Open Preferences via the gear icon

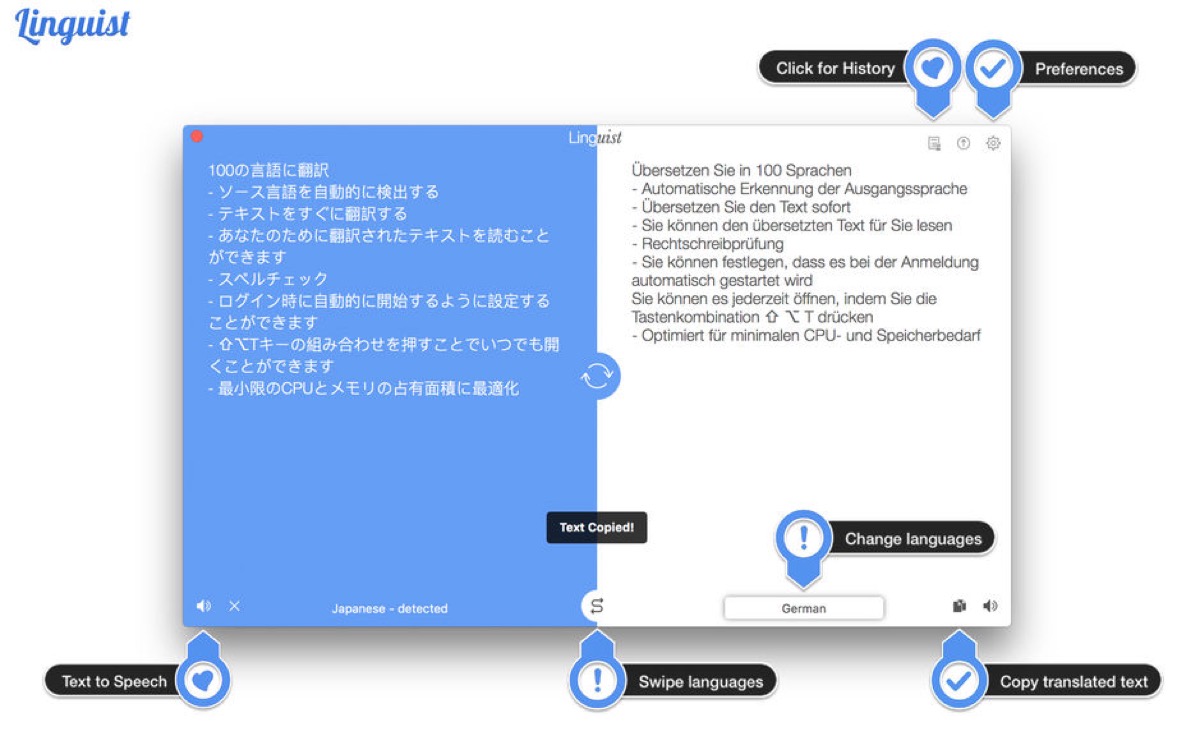point(991,143)
